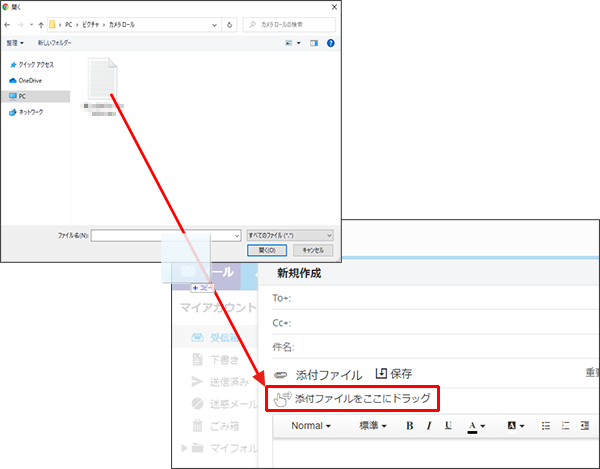Click the back arrow in file dialog
The width and height of the screenshot is (600, 469).
pyautogui.click(x=9, y=24)
